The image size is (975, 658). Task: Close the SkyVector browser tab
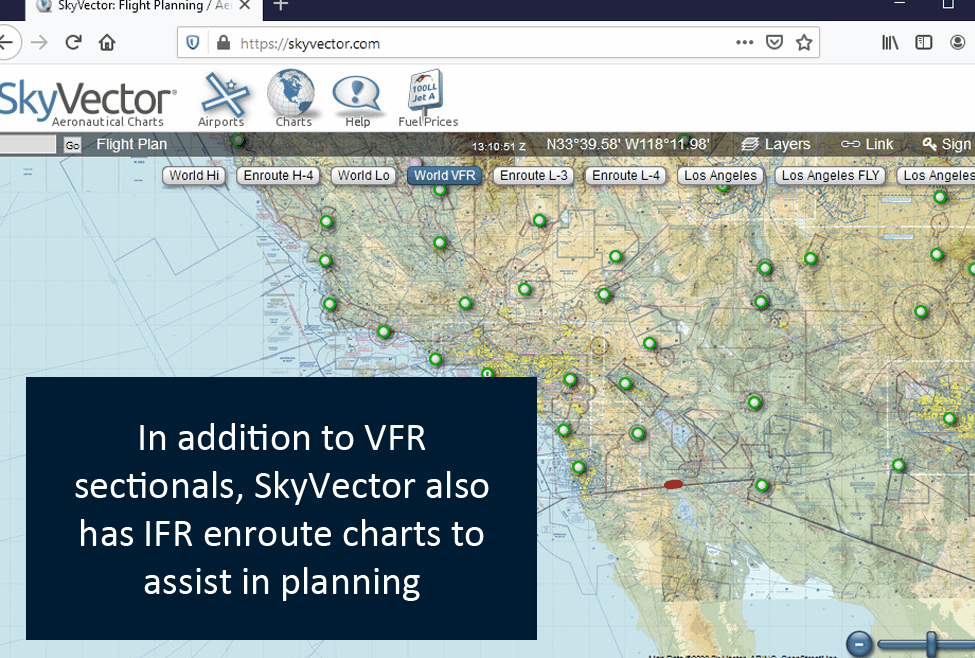(x=244, y=6)
